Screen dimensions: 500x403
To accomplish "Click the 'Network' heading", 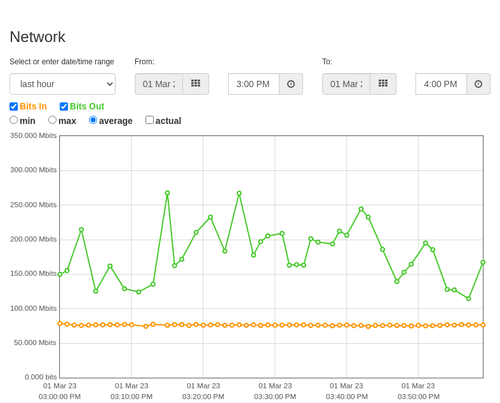I will click(x=37, y=37).
